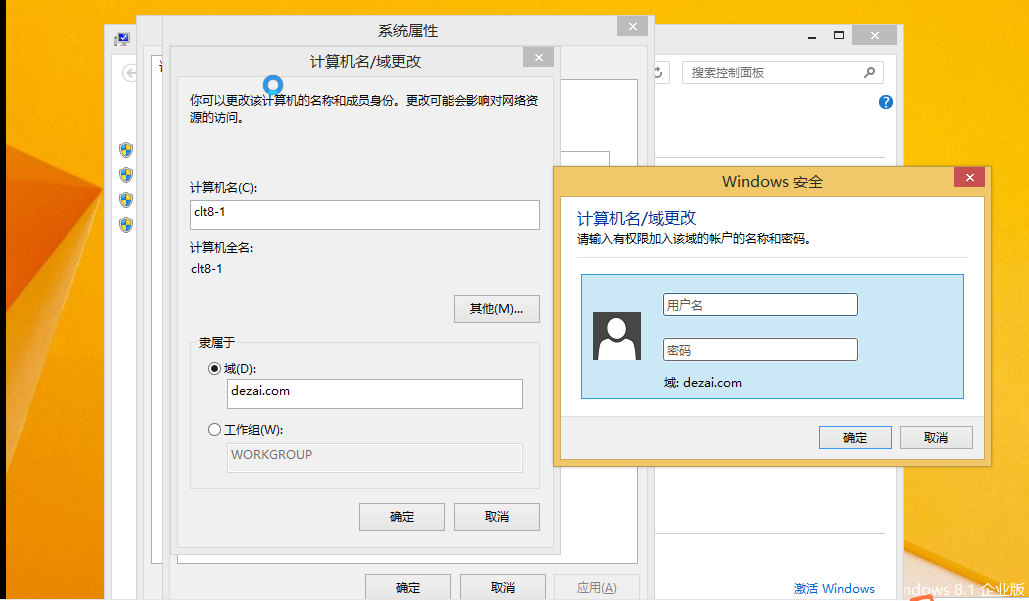Minimize the Control Panel window
1029x601 pixels.
[x=812, y=36]
